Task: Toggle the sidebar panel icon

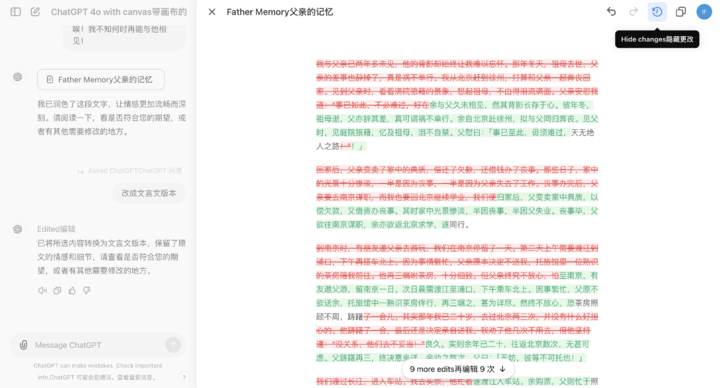Action: click(x=16, y=12)
